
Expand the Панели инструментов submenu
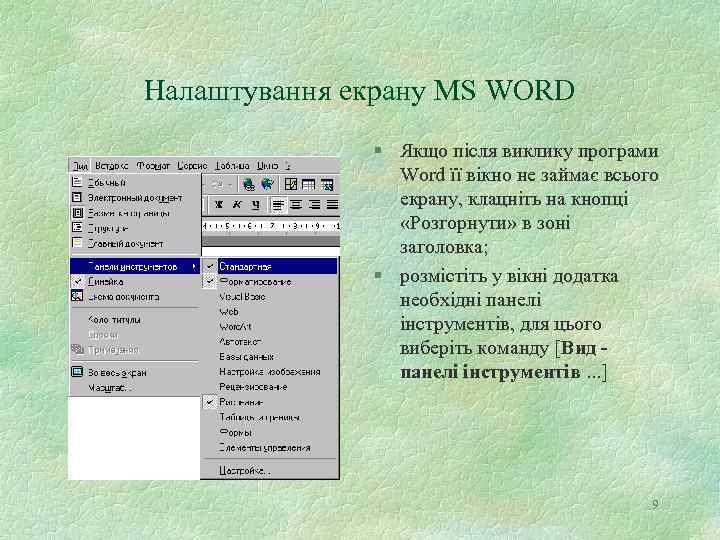coord(135,266)
